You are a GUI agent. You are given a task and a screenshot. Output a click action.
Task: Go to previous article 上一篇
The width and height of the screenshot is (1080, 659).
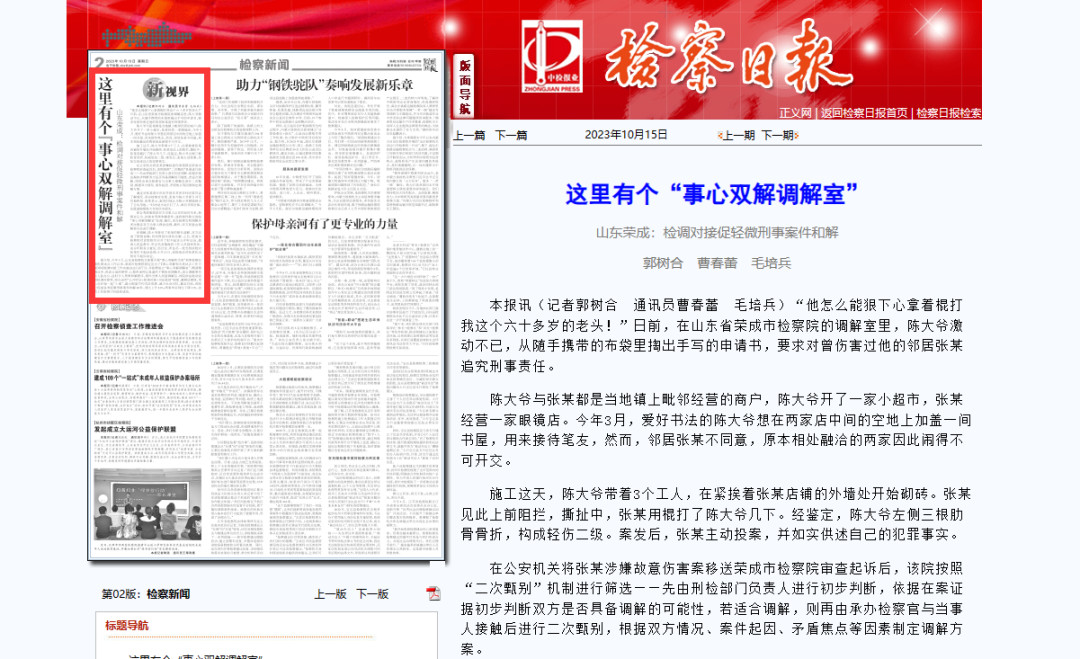(x=469, y=136)
